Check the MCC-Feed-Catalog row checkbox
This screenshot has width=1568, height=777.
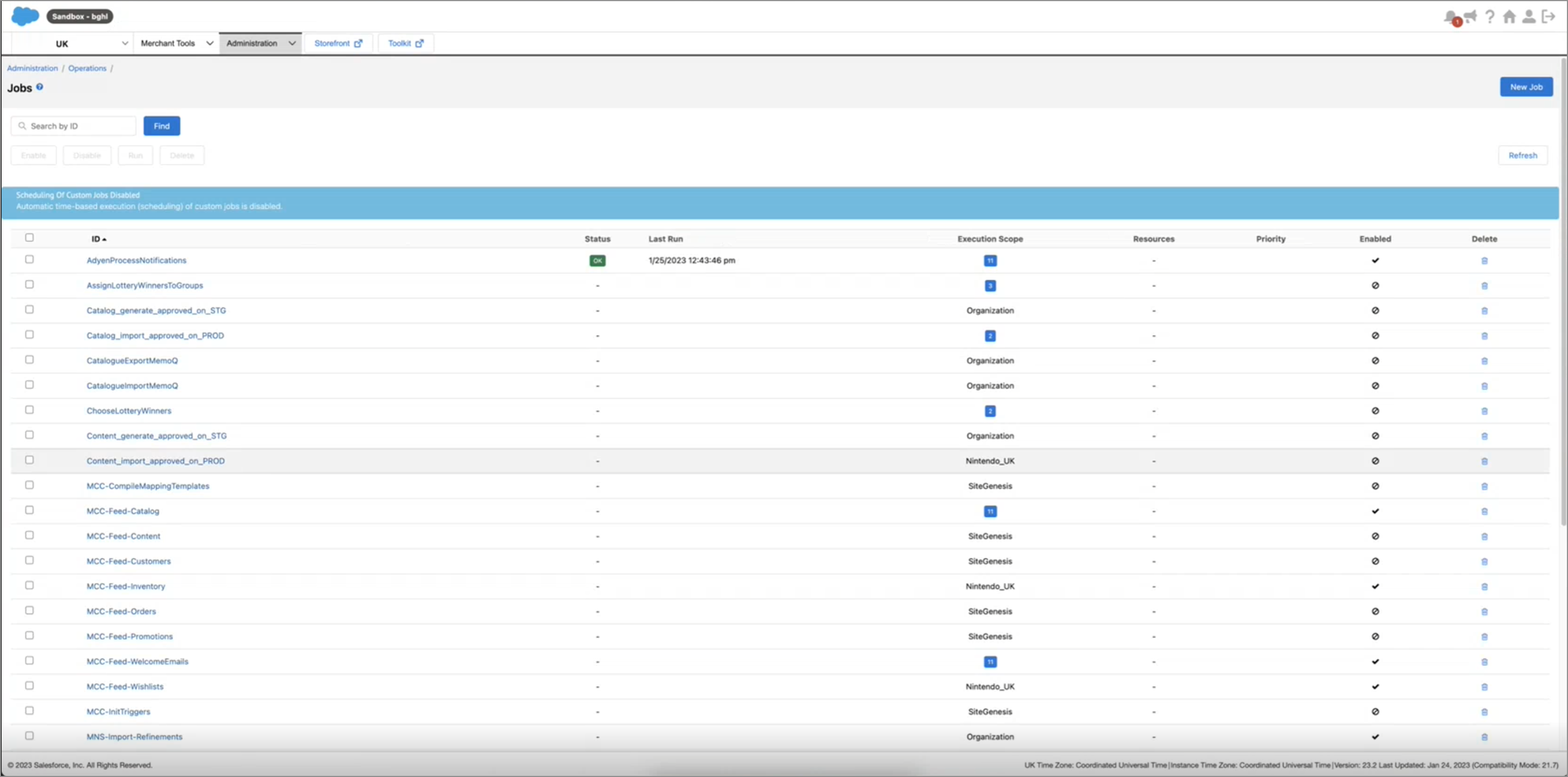point(29,510)
